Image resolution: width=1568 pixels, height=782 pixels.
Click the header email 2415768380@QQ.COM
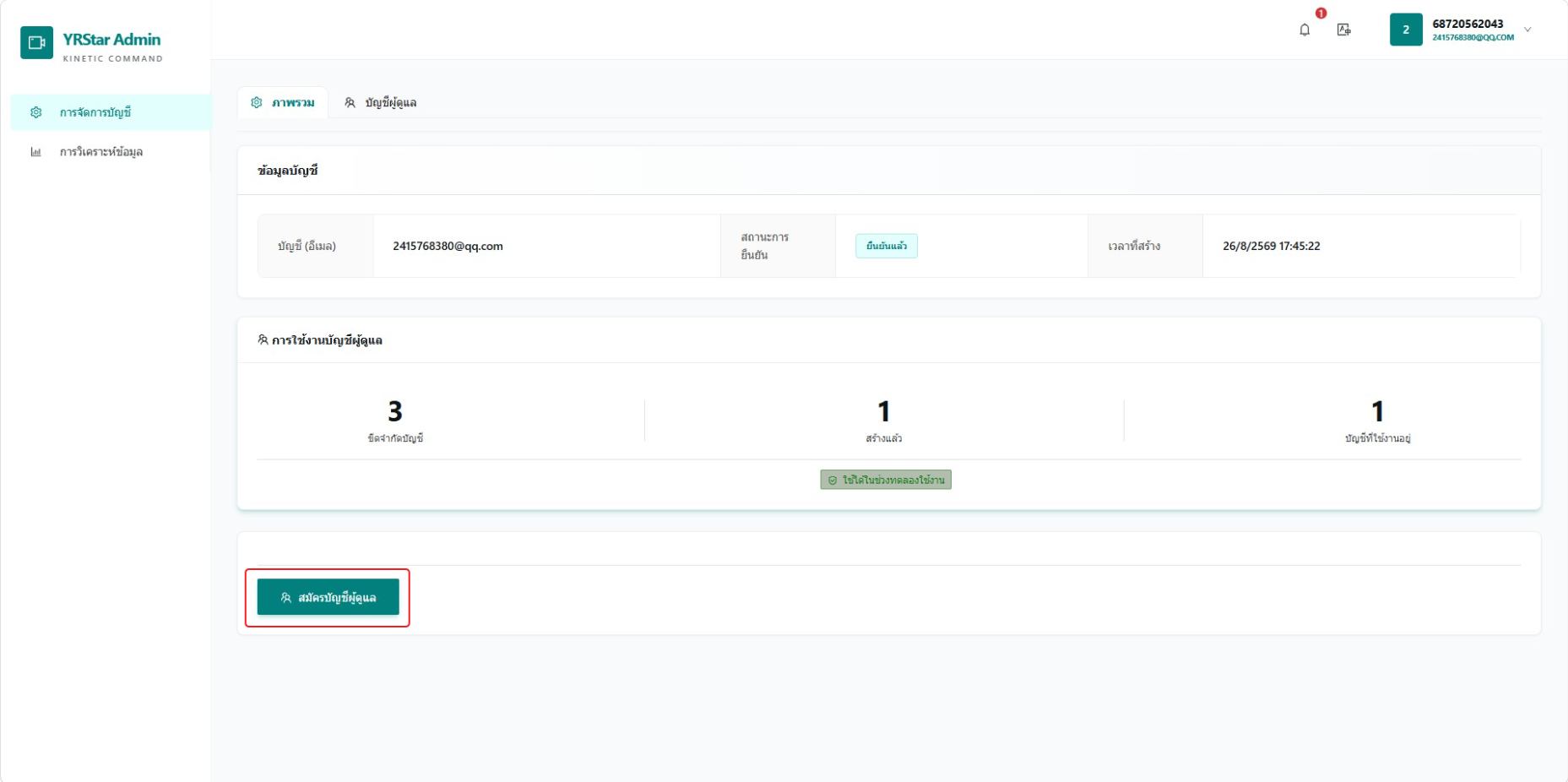click(x=1473, y=37)
